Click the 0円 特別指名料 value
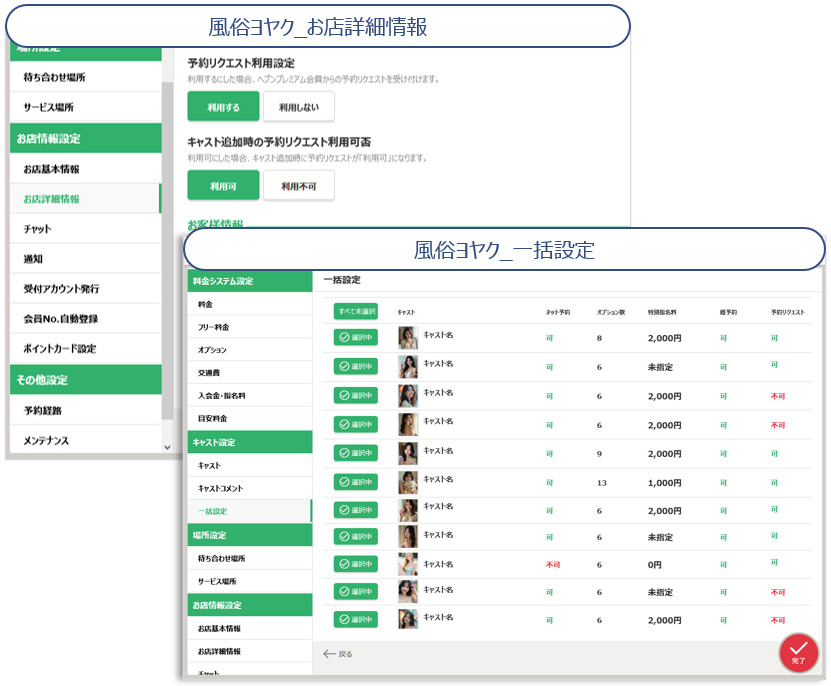831x686 pixels. 655,565
